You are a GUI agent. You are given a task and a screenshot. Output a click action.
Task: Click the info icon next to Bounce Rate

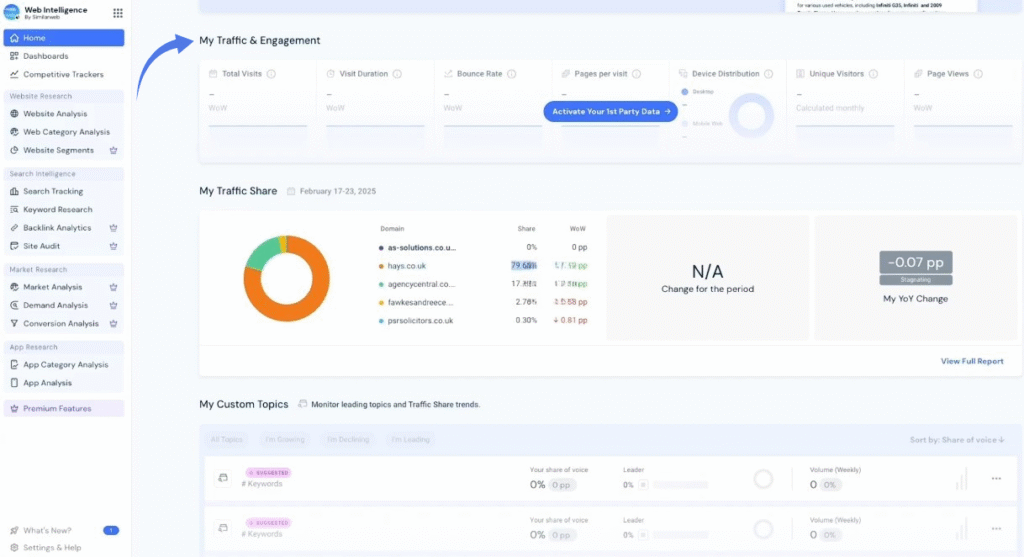pyautogui.click(x=511, y=74)
